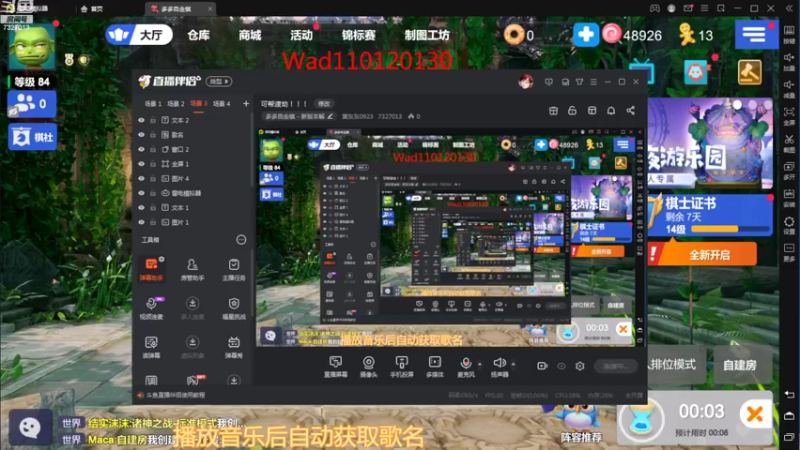Toggle visibility of 文本 1 layer
Screen dimensions: 800x450
pyautogui.click(x=141, y=208)
